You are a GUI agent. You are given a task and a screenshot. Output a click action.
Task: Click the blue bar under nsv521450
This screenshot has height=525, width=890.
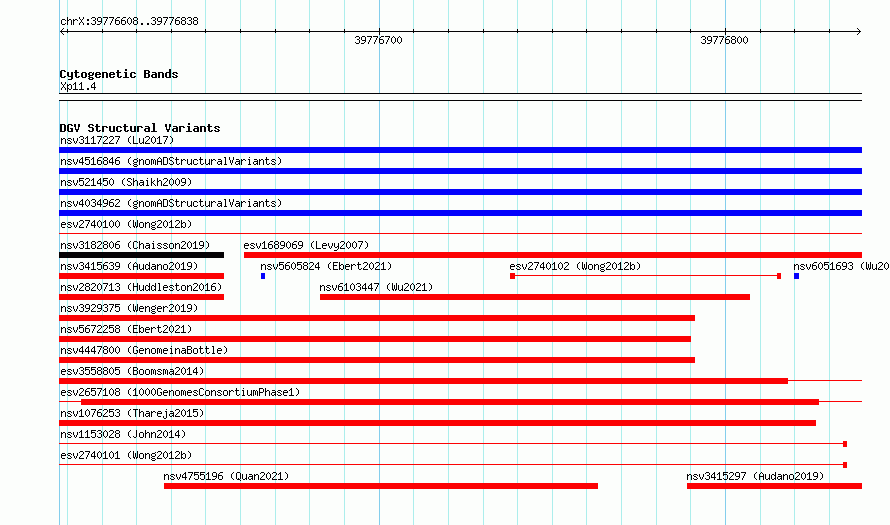(460, 192)
